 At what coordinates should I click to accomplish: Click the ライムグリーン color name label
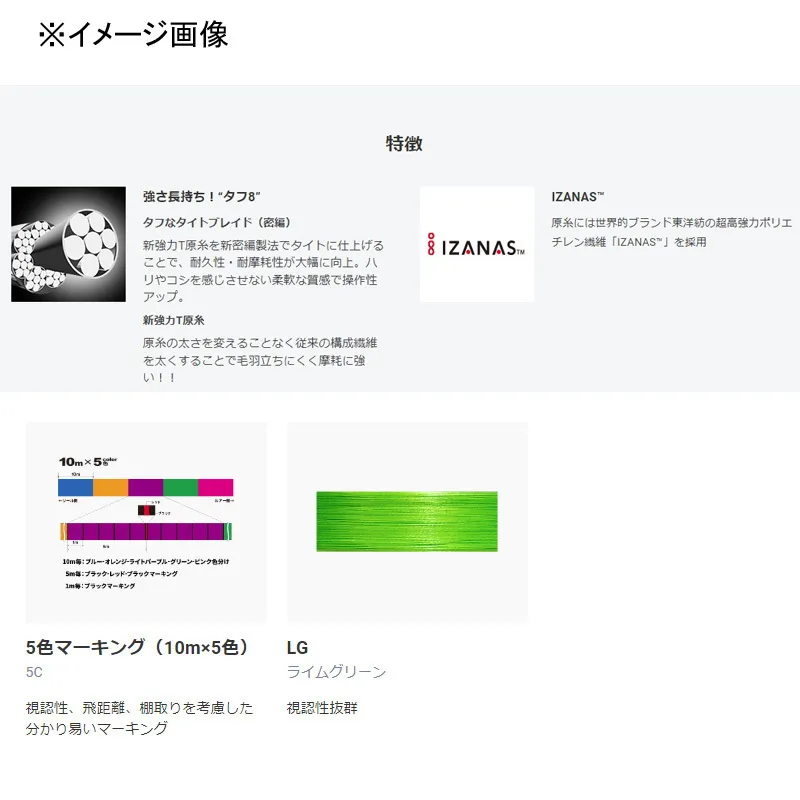[336, 672]
